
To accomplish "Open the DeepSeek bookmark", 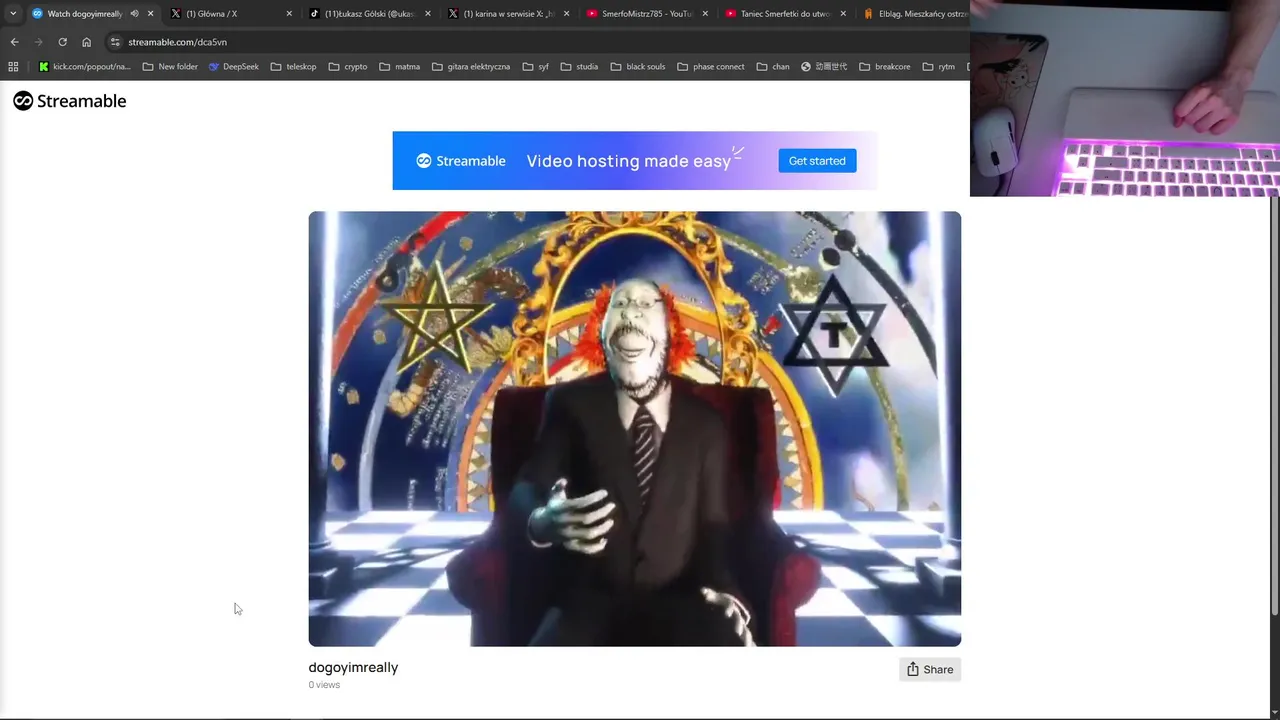I will 233,67.
